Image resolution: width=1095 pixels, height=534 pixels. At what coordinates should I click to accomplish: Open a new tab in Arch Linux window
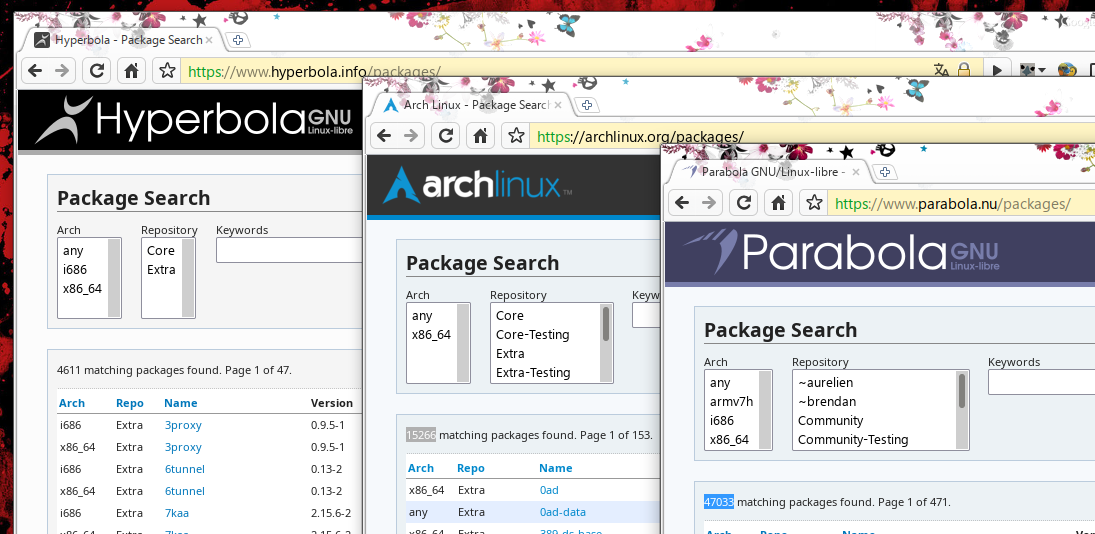[587, 105]
